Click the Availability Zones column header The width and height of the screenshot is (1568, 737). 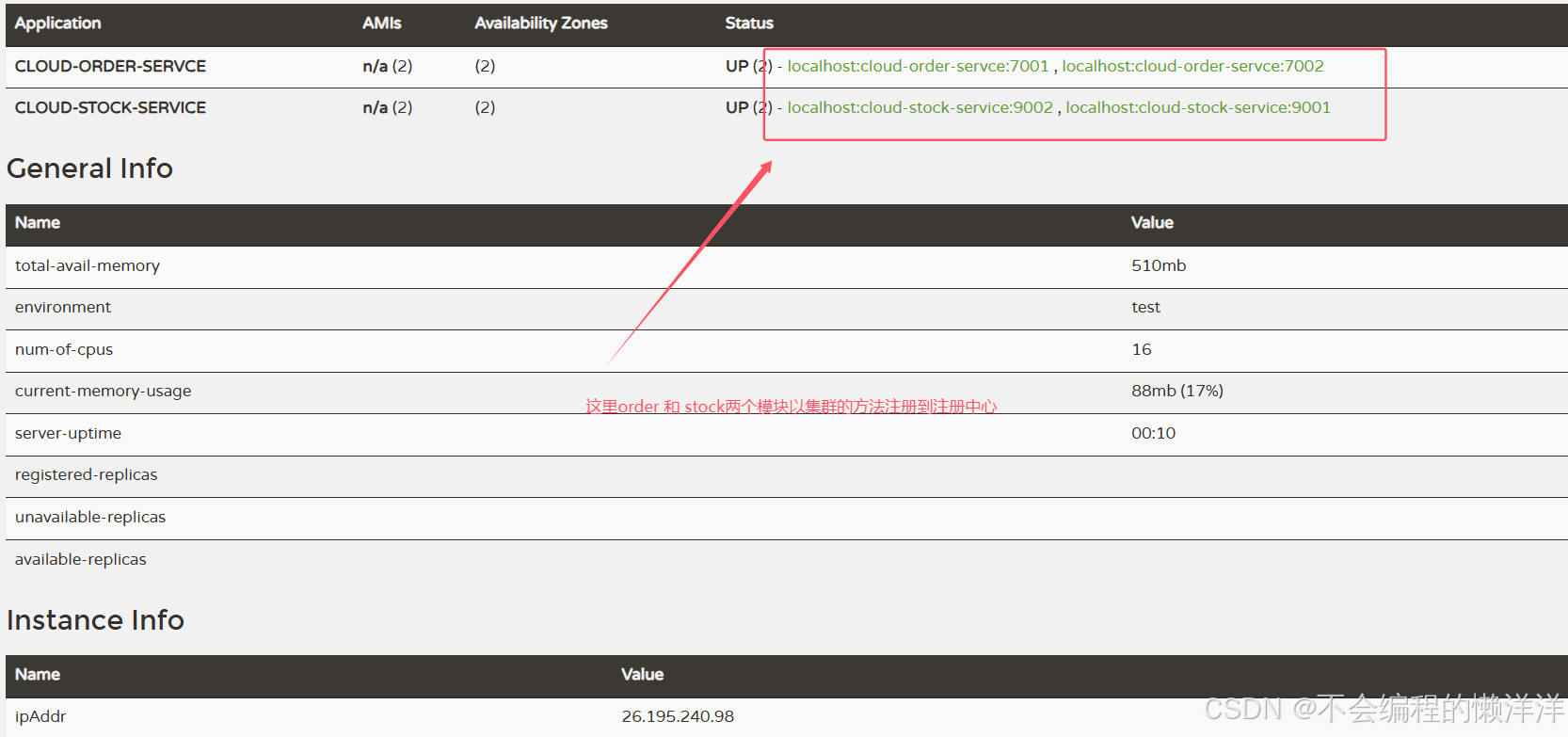coord(541,24)
